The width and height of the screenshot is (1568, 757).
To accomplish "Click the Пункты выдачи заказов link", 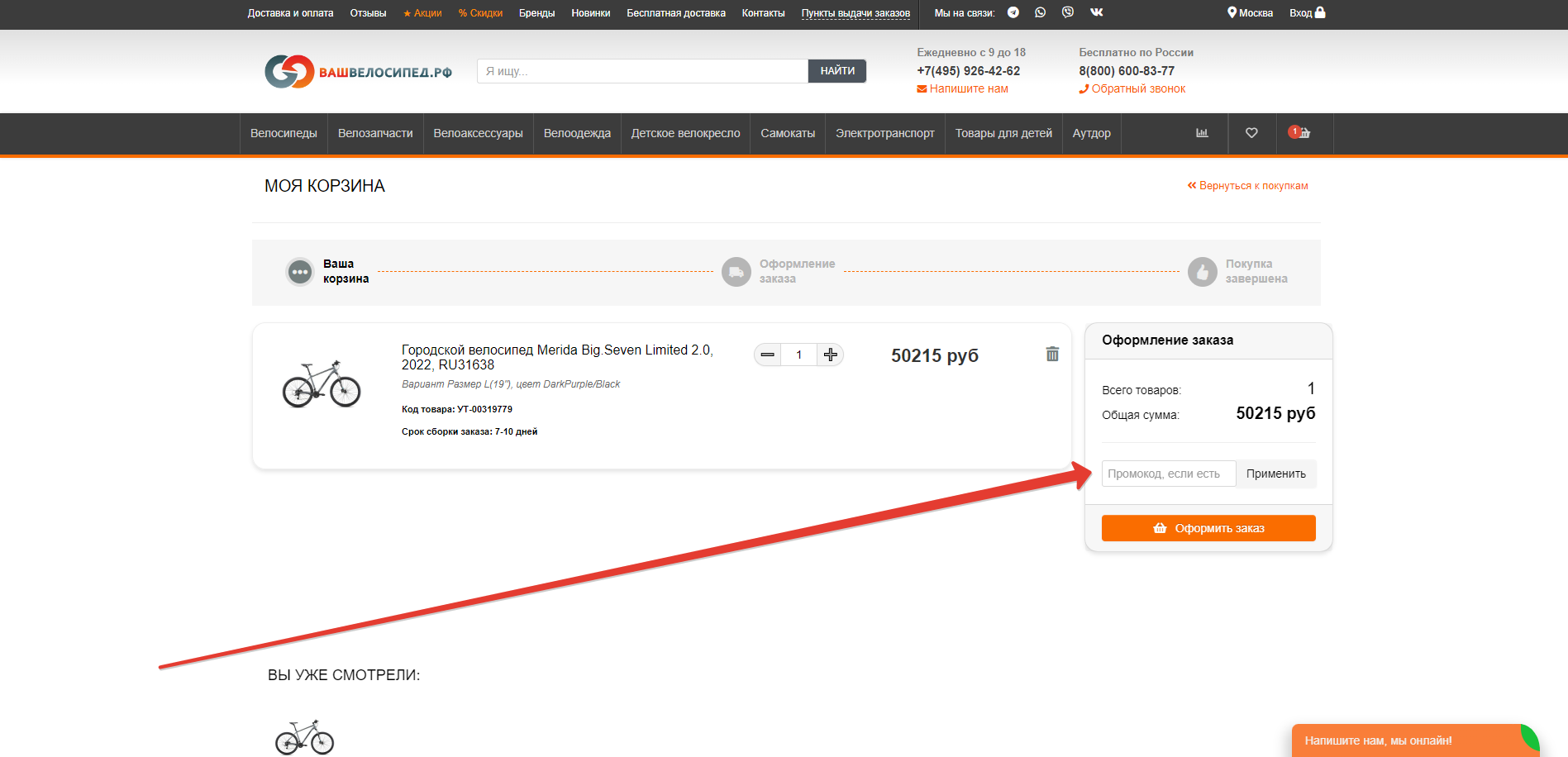I will click(855, 13).
